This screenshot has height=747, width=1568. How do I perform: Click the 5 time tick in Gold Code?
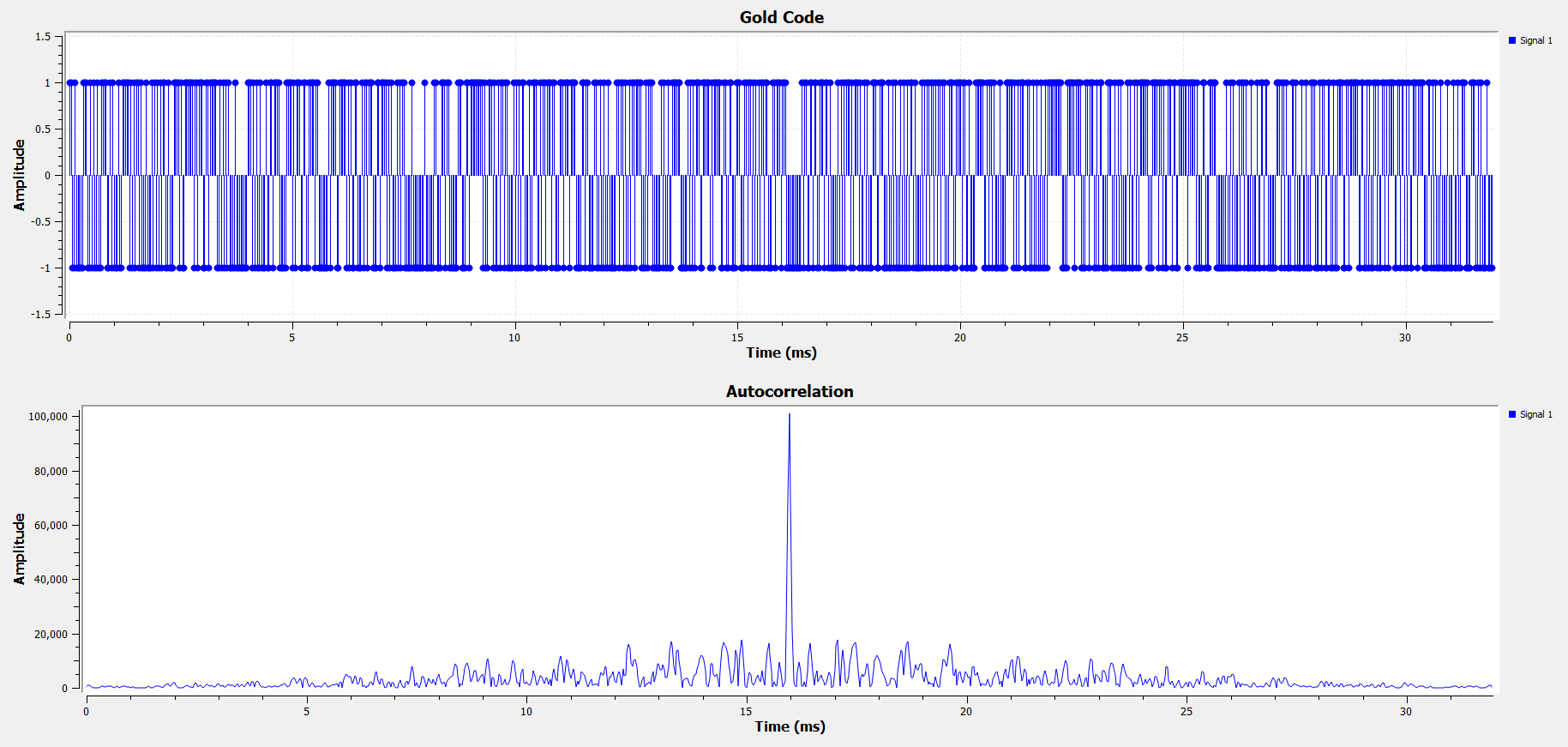pos(292,337)
